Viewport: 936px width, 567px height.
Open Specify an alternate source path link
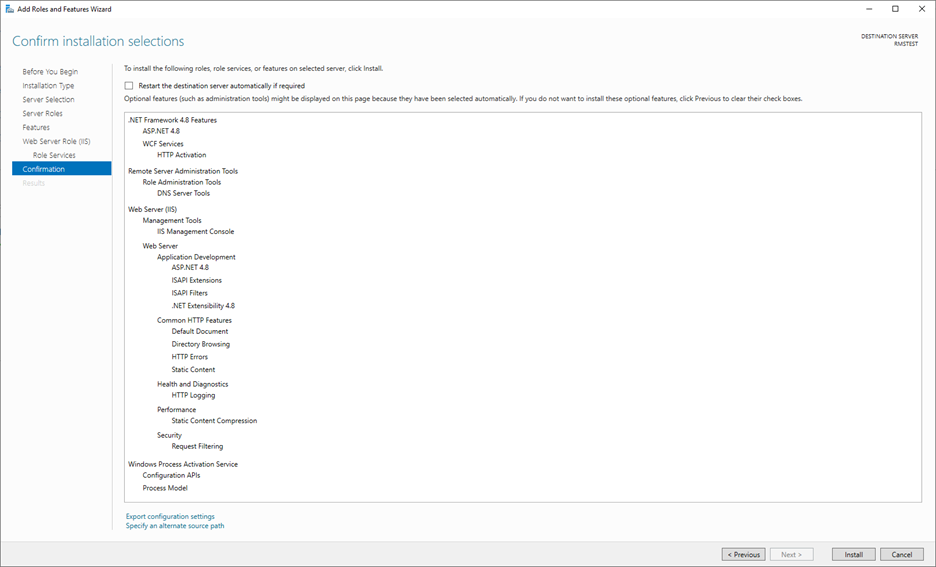(x=175, y=526)
